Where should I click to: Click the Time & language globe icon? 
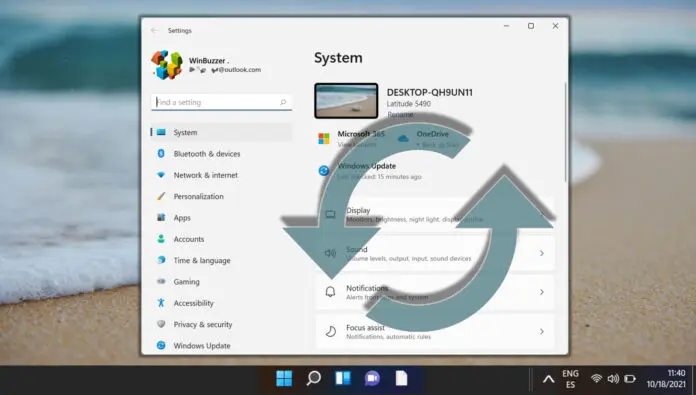[161, 260]
